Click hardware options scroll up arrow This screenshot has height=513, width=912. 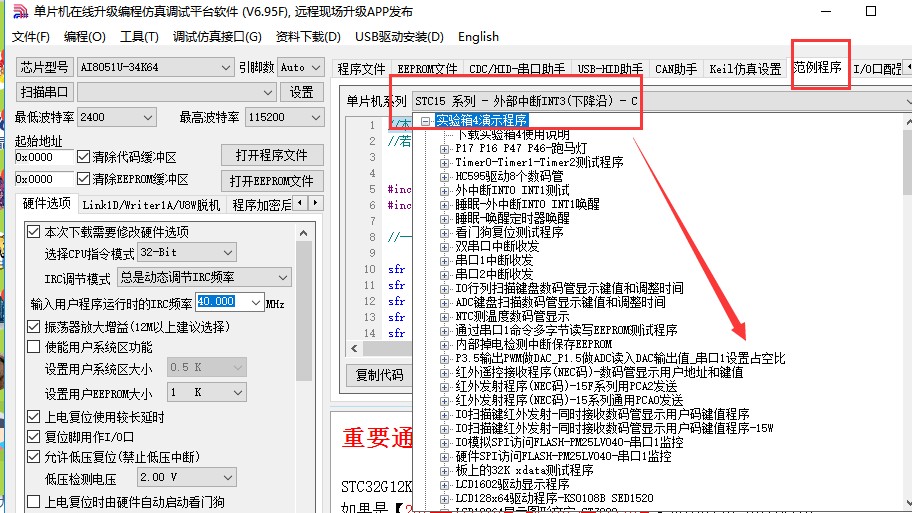[304, 233]
